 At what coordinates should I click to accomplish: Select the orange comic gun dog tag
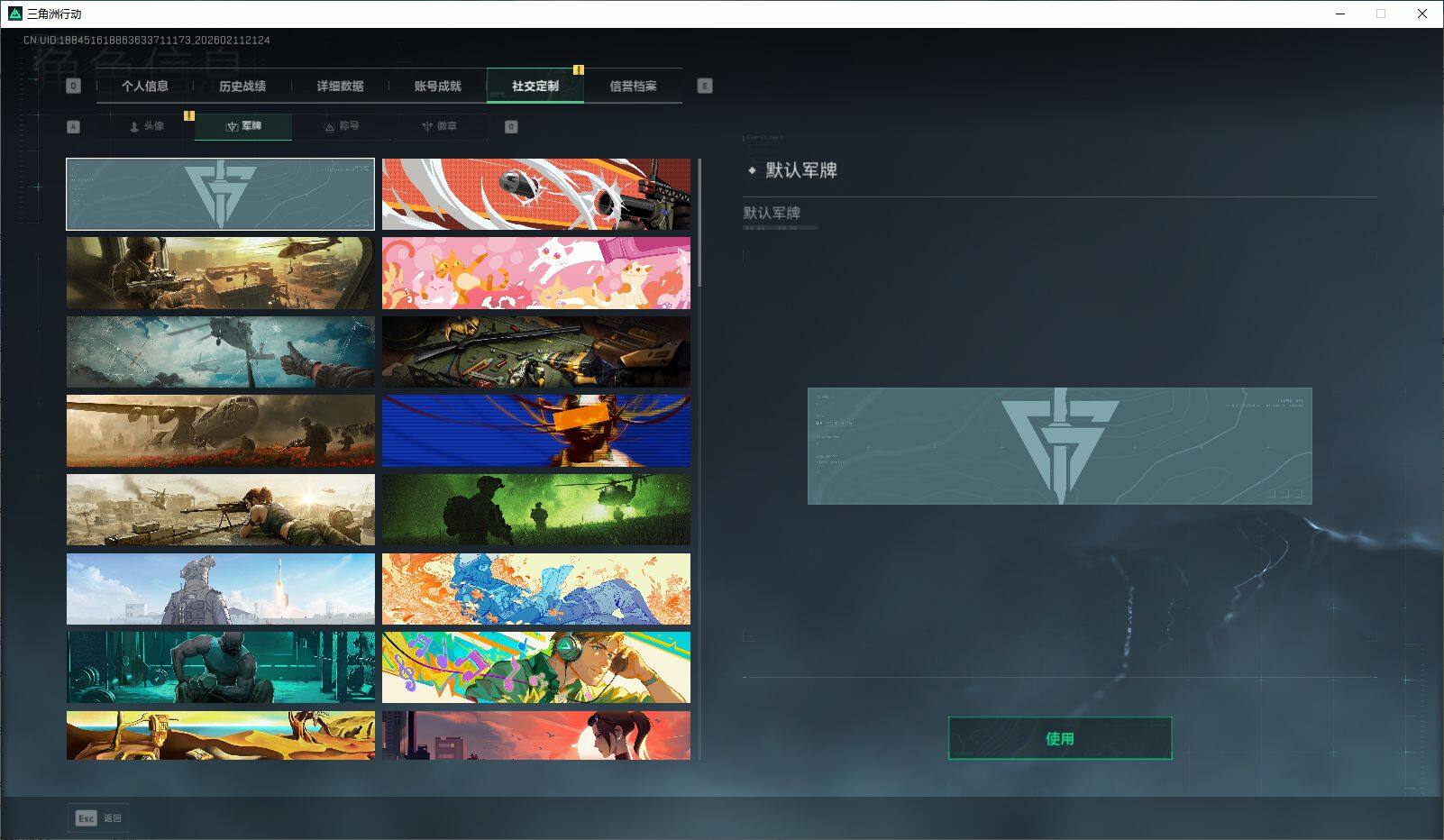click(536, 194)
